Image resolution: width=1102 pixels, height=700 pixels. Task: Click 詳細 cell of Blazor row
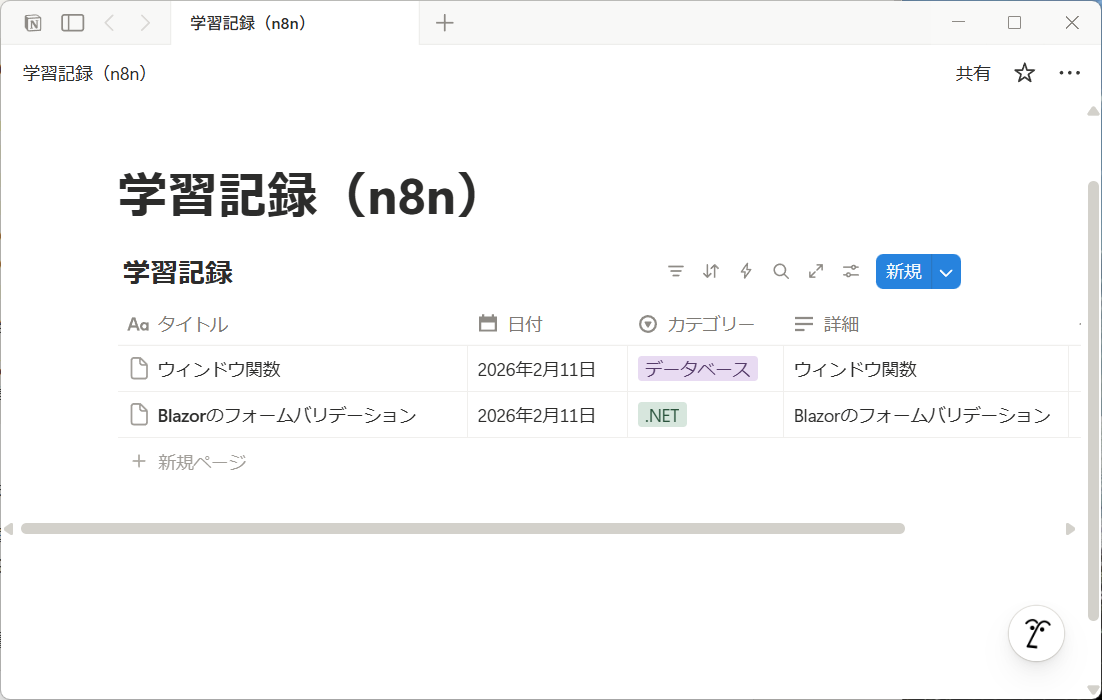coord(926,415)
